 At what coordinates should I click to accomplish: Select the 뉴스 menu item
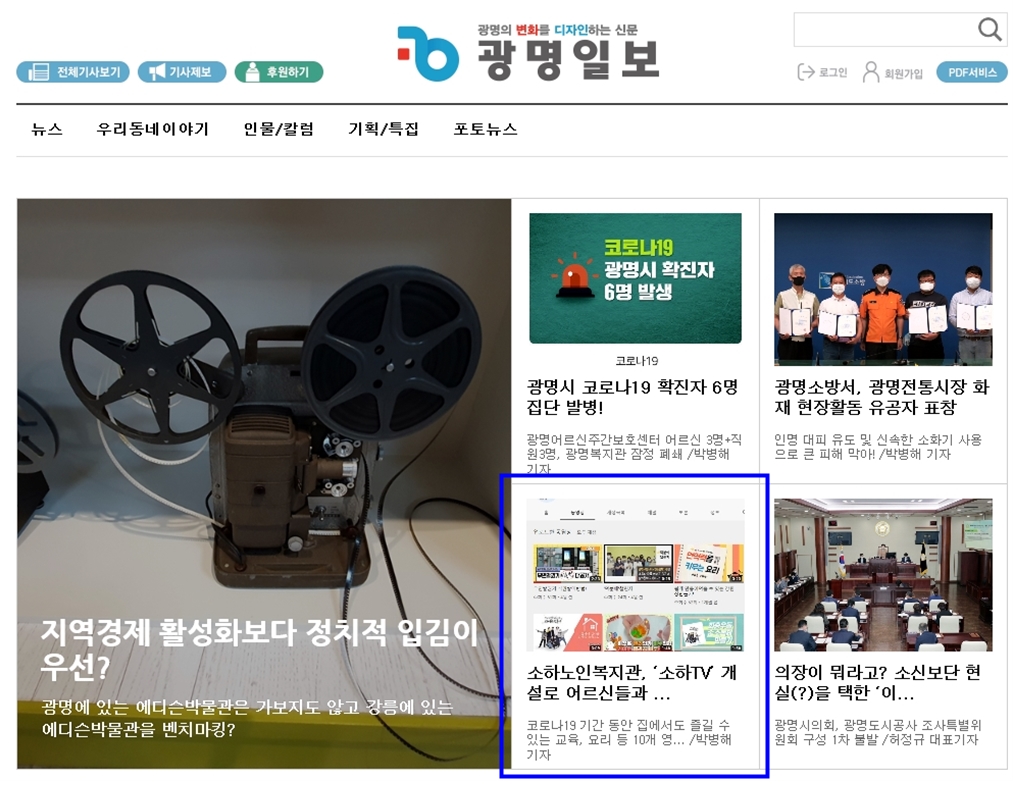(47, 129)
